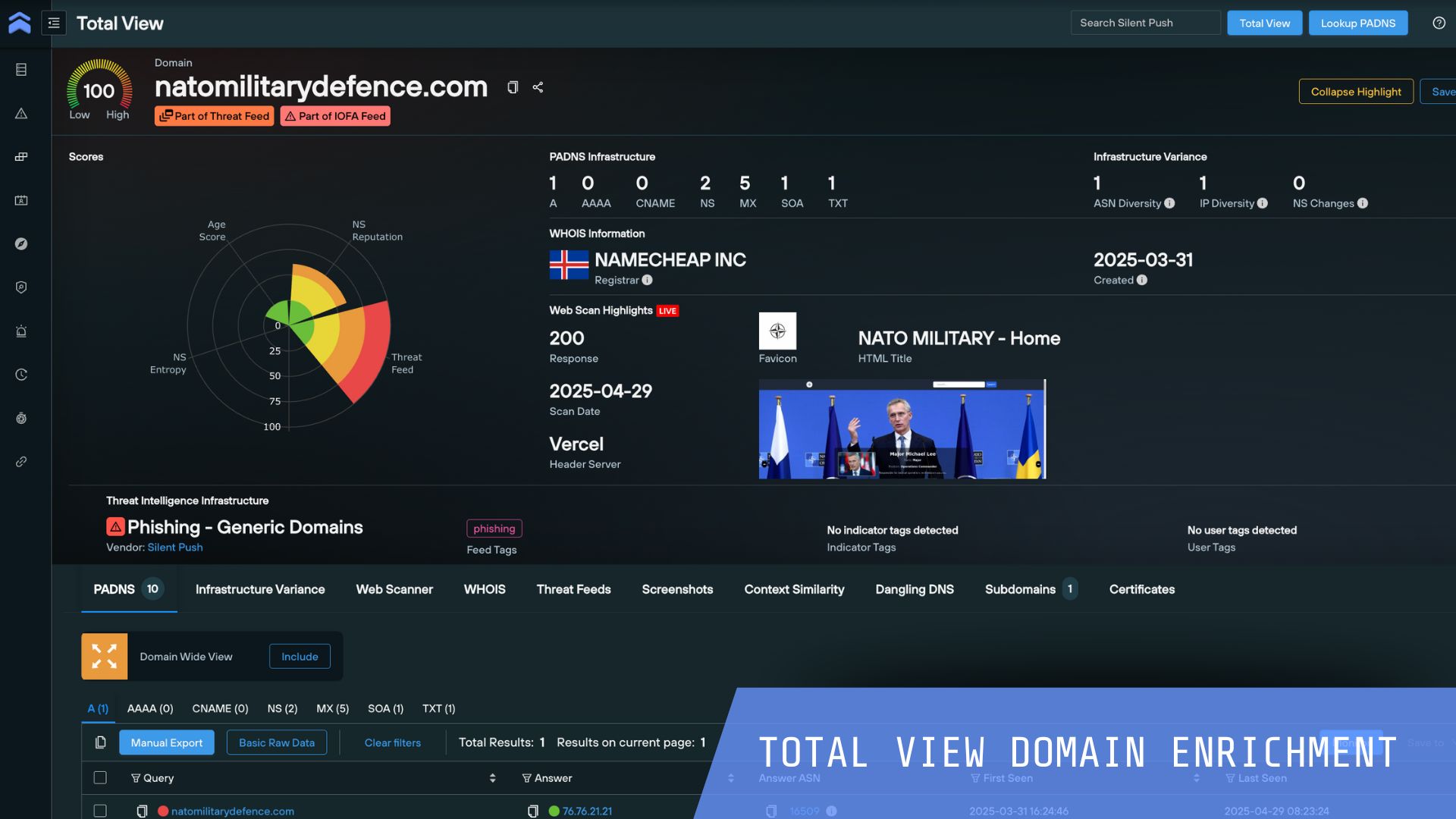
Task: Click the copy icon left of Manual Export
Action: click(x=100, y=742)
